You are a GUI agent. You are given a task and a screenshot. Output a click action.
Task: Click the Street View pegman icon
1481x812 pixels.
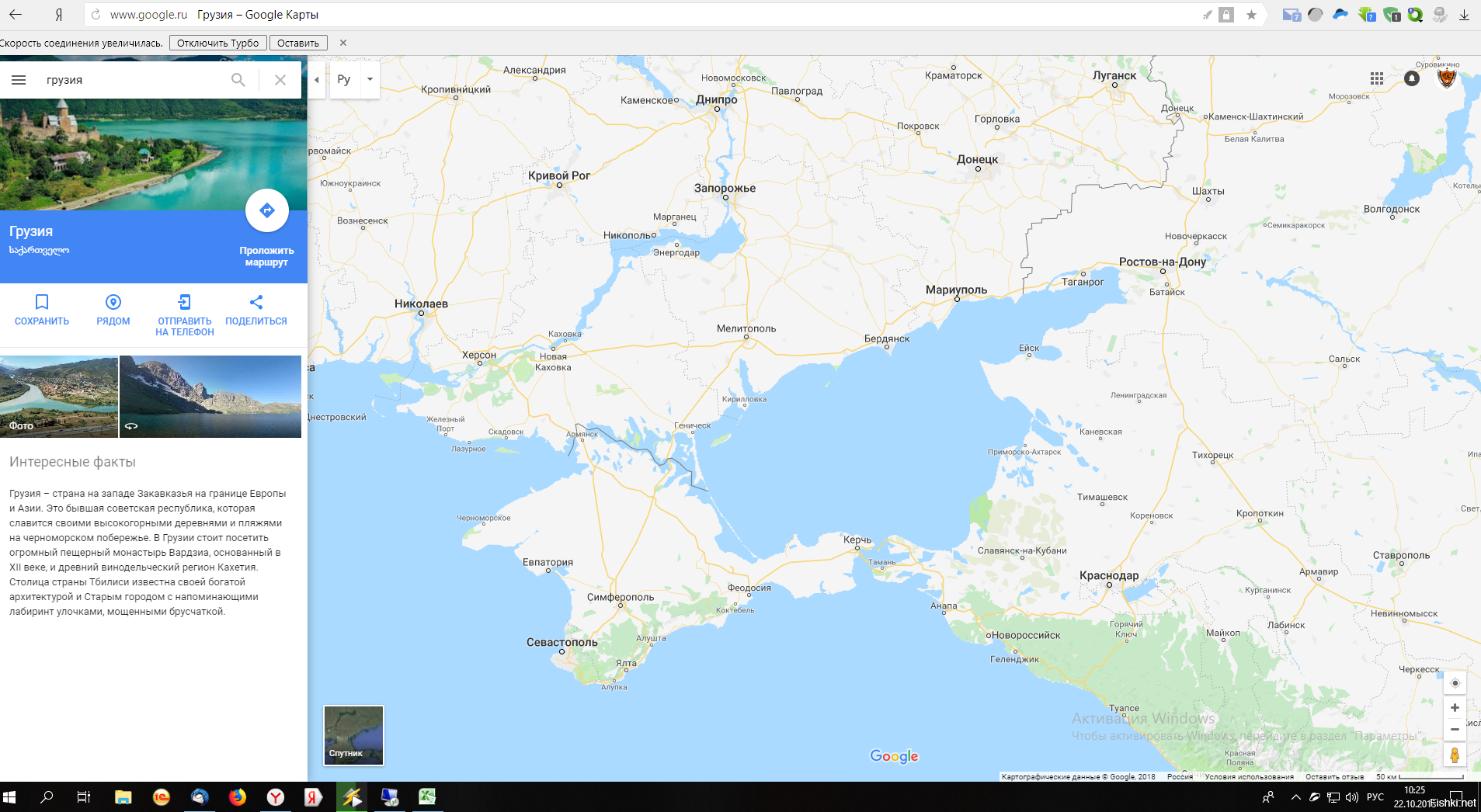(x=1455, y=755)
